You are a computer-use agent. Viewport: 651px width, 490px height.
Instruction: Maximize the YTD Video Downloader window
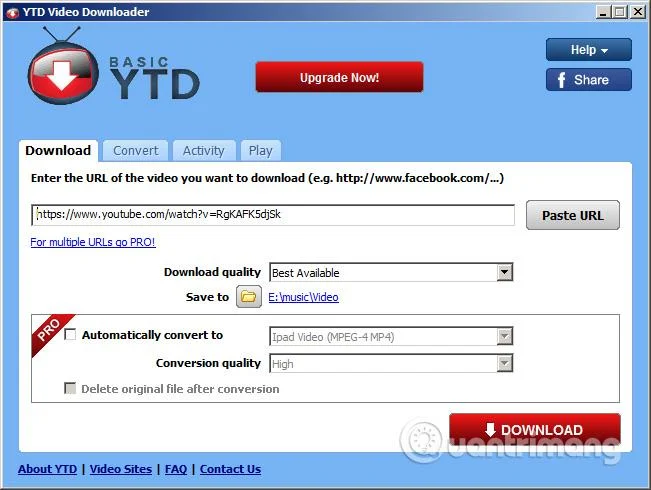[619, 12]
